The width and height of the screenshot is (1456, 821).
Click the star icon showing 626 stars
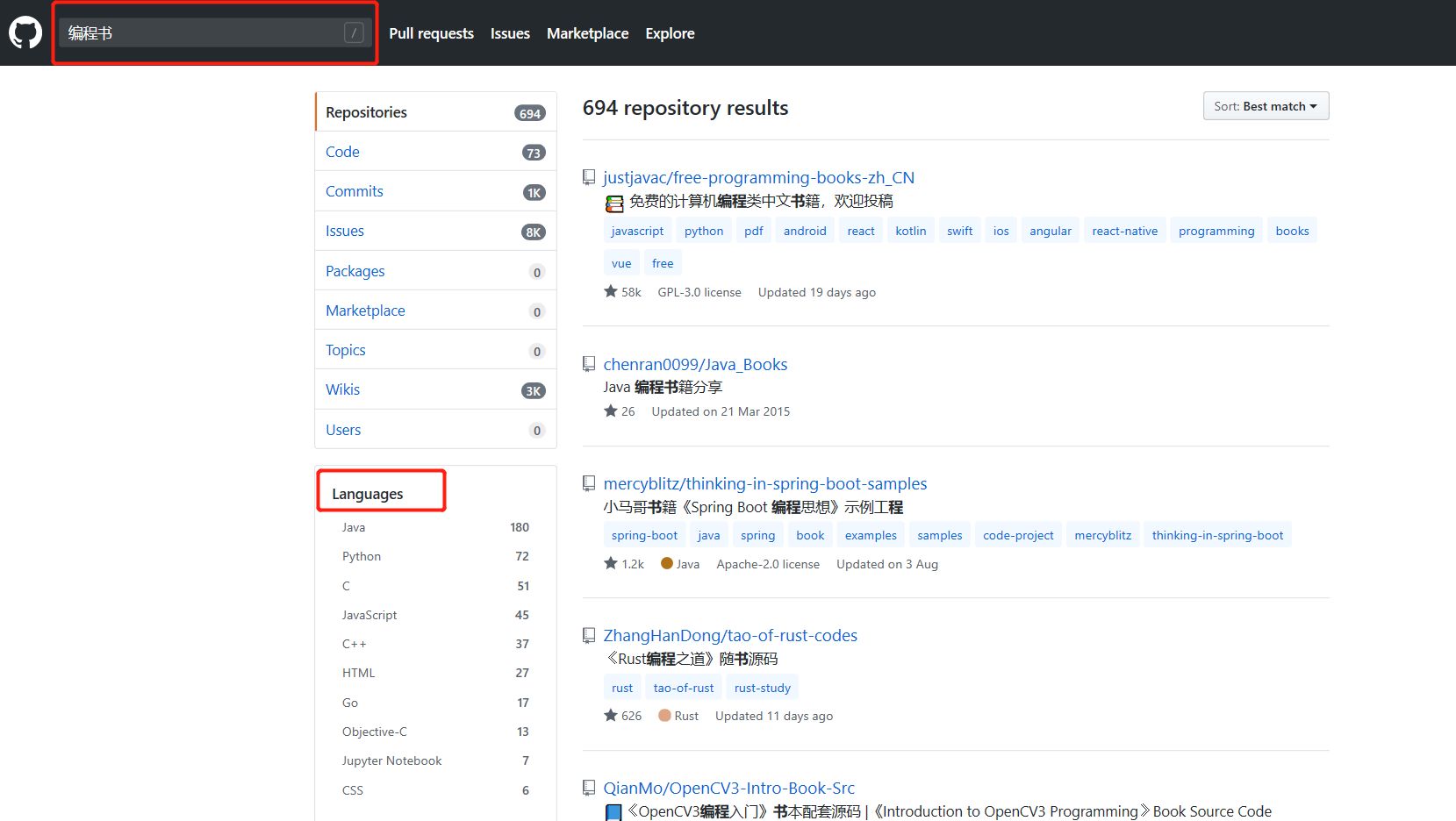click(x=611, y=715)
